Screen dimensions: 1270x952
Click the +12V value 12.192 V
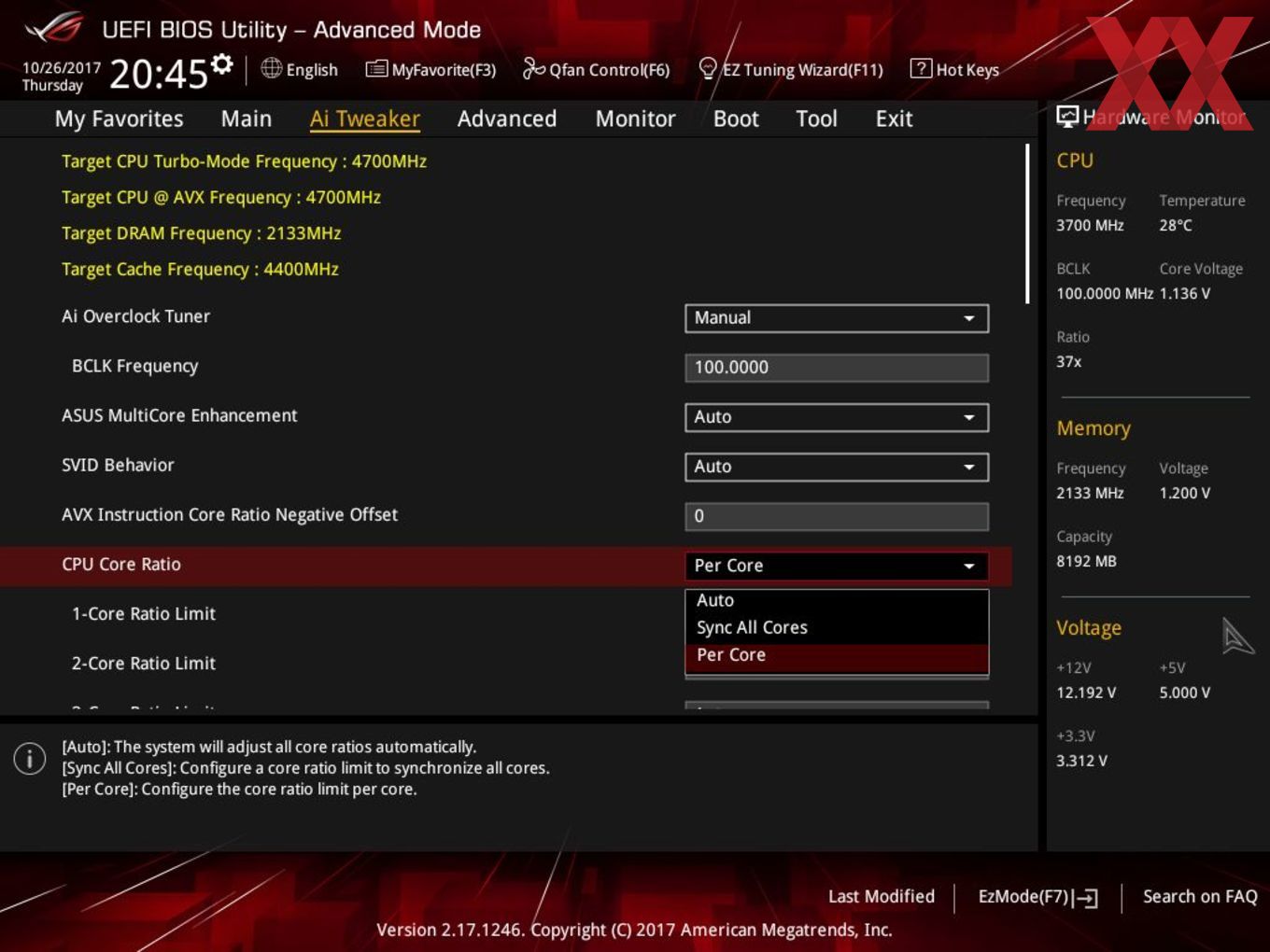(1086, 693)
